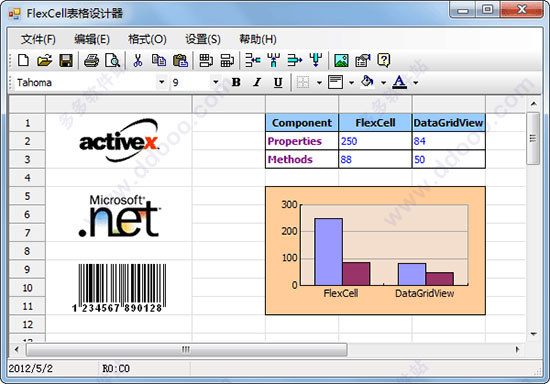
Task: Toggle Italic formatting
Action: point(257,82)
